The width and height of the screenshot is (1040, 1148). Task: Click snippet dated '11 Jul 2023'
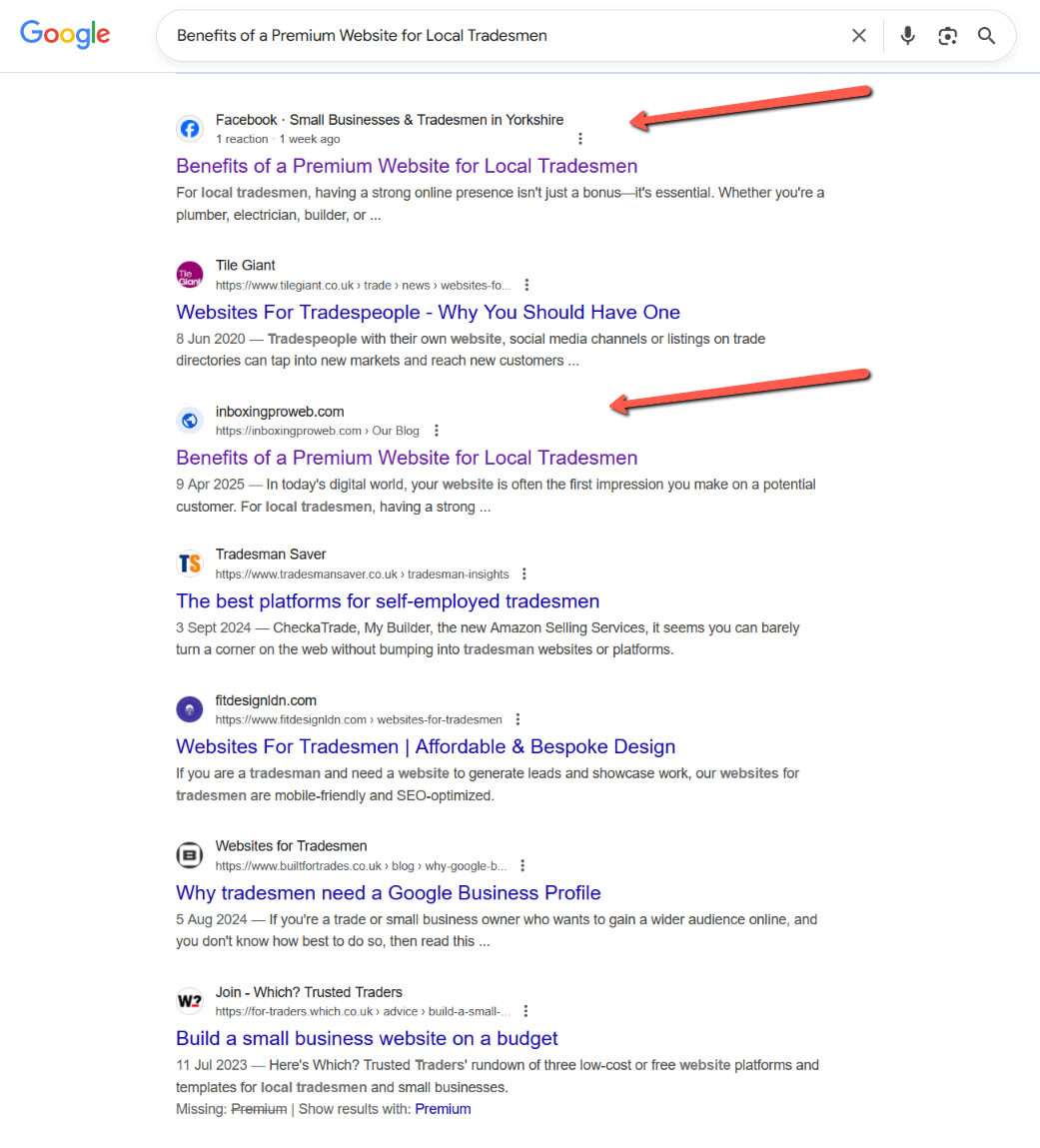tap(497, 1075)
